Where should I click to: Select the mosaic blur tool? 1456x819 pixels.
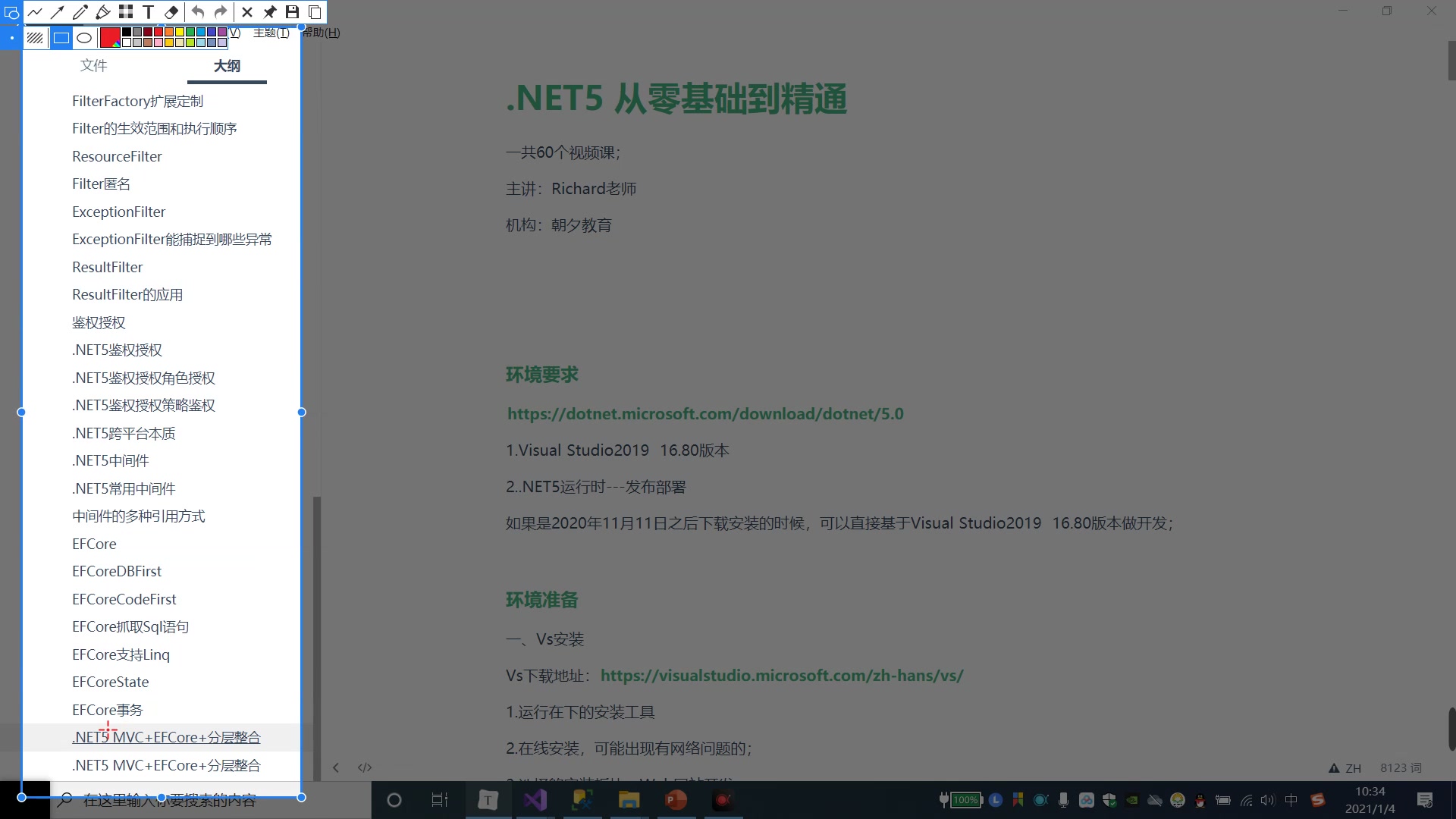click(x=126, y=12)
